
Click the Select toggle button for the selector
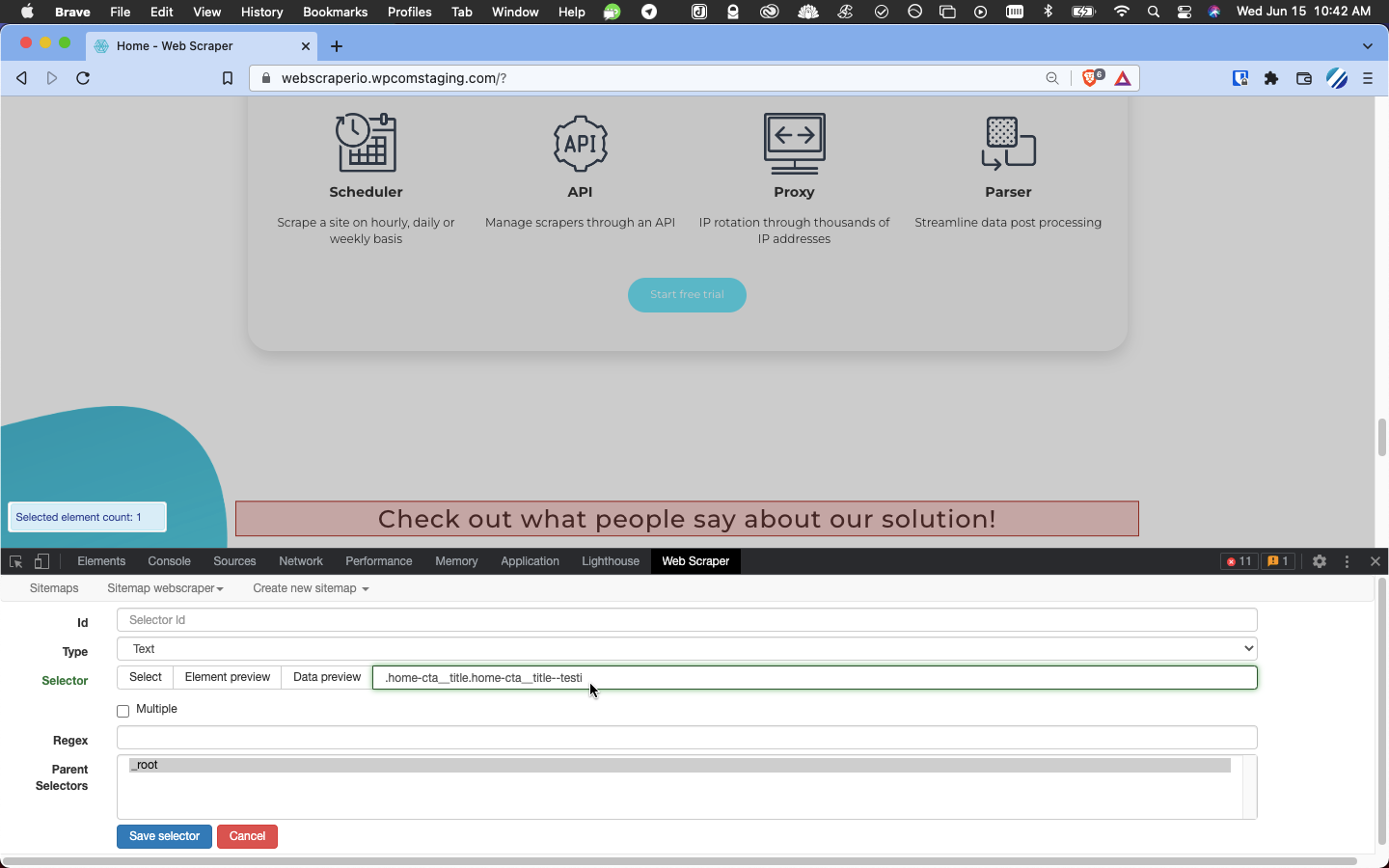146,677
